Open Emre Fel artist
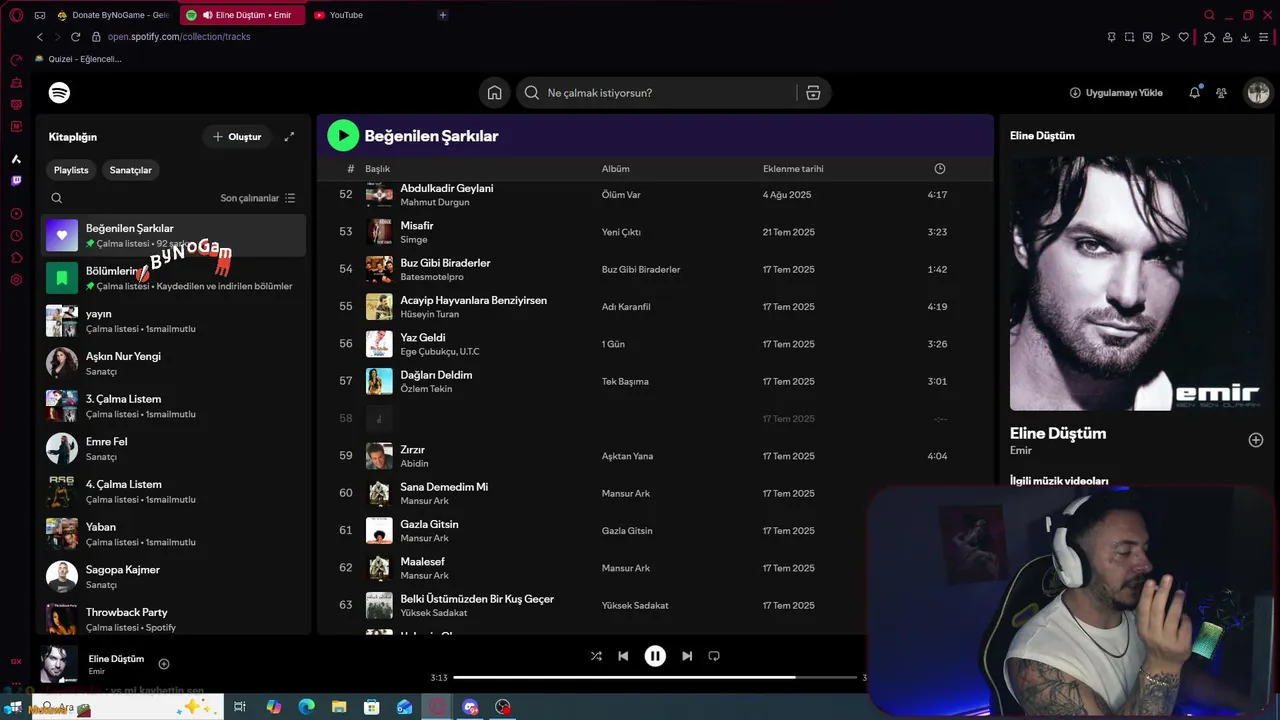 tap(174, 449)
